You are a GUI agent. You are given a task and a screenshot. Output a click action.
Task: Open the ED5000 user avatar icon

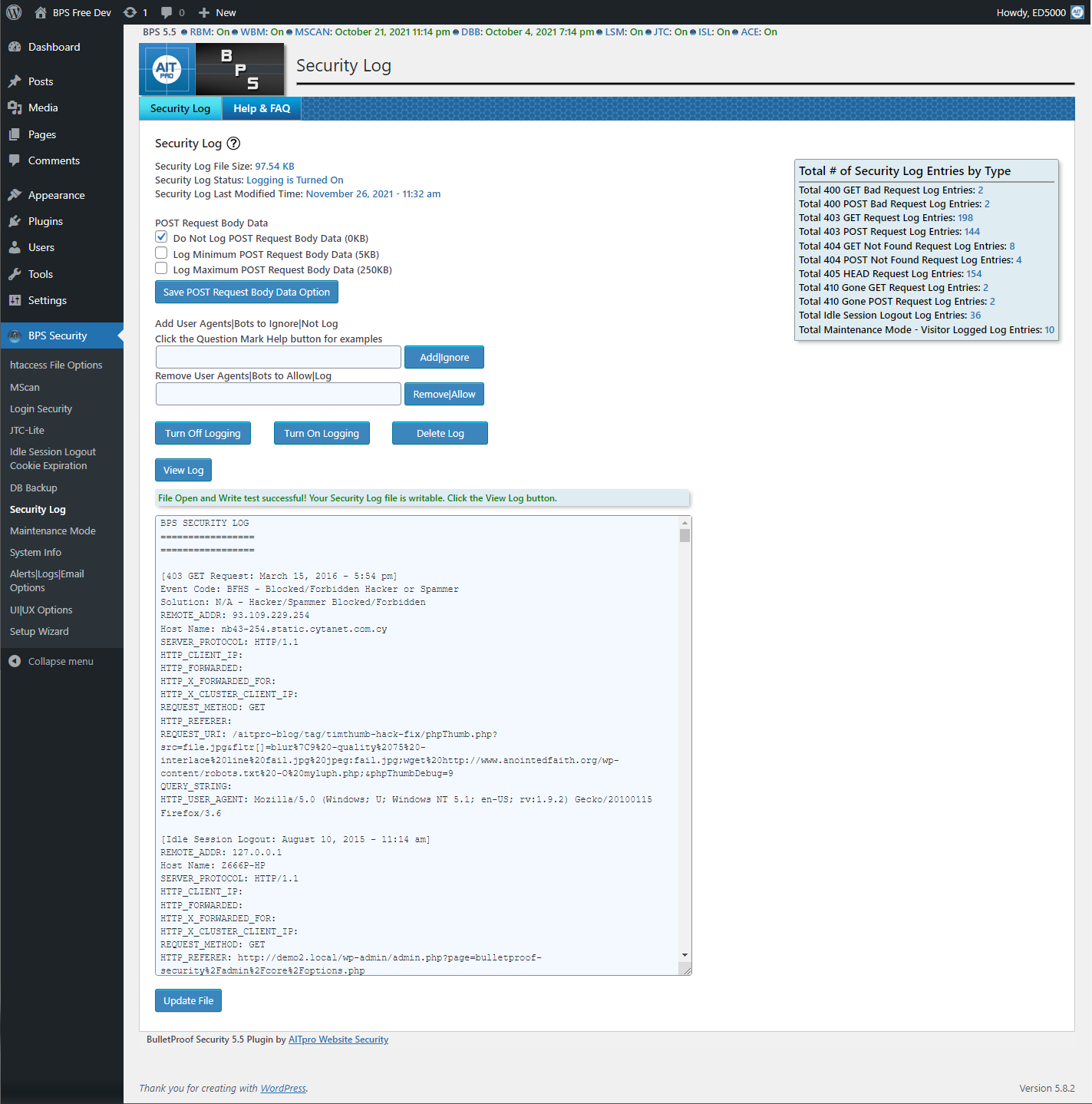(x=1077, y=12)
